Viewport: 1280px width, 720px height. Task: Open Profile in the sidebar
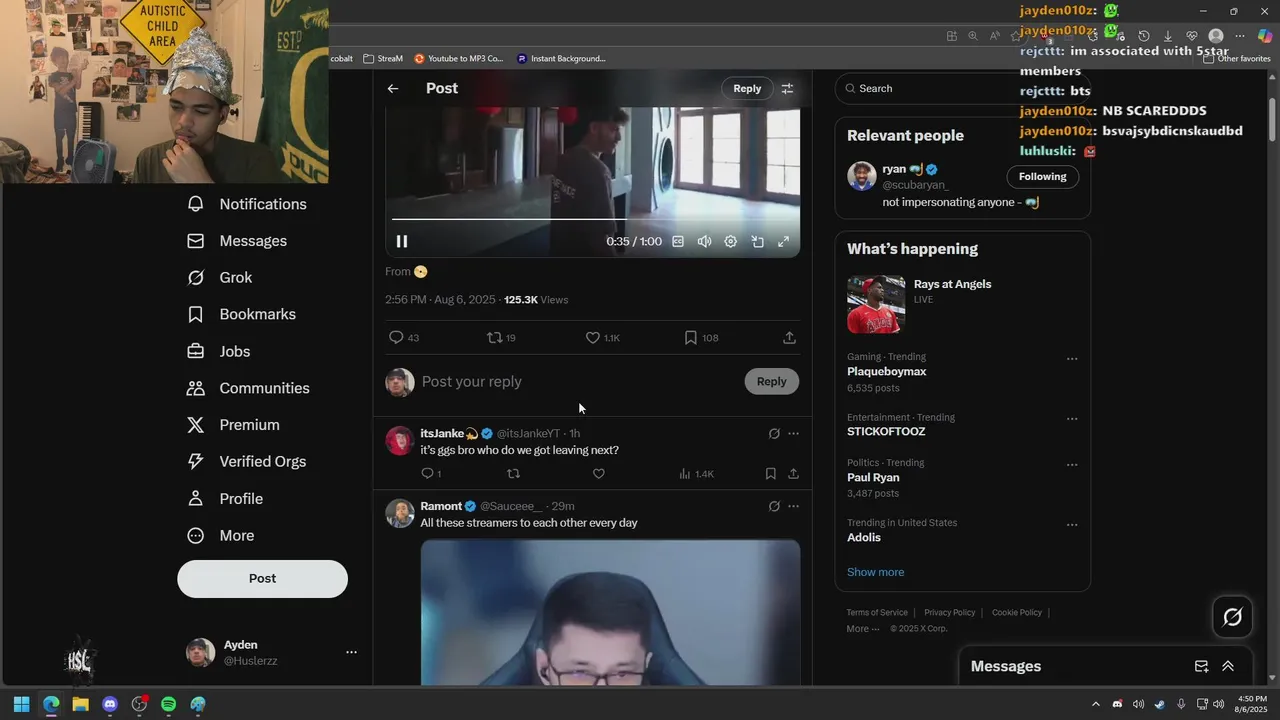click(225, 499)
